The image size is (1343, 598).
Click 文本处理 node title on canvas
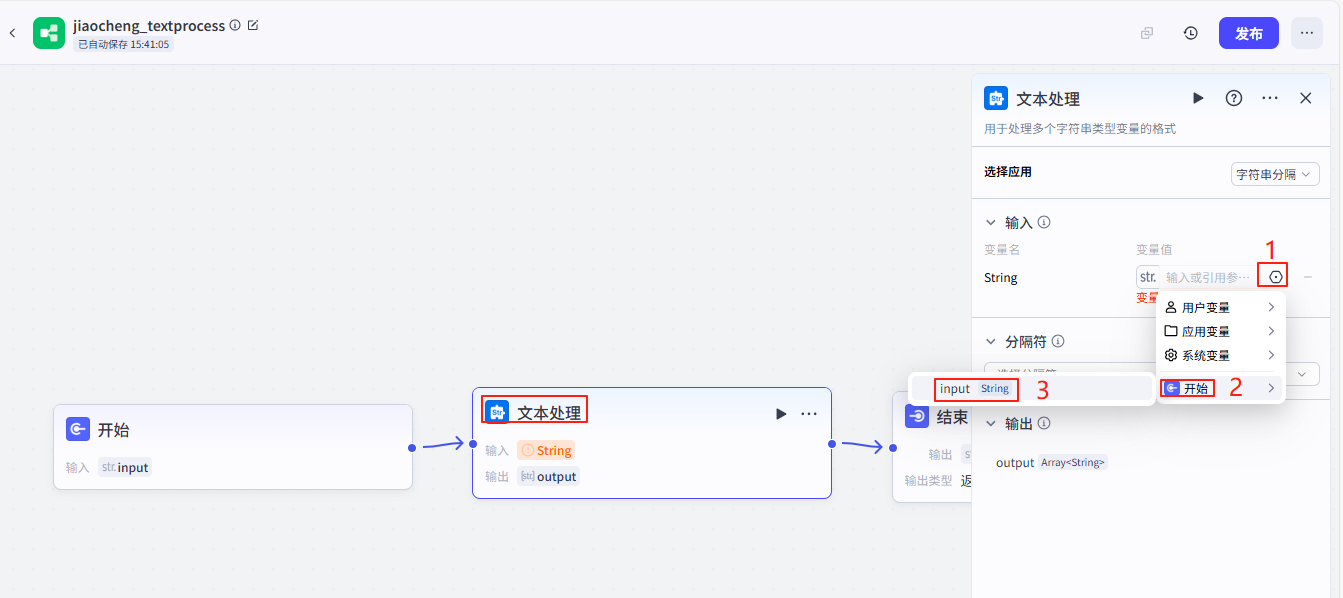point(549,413)
